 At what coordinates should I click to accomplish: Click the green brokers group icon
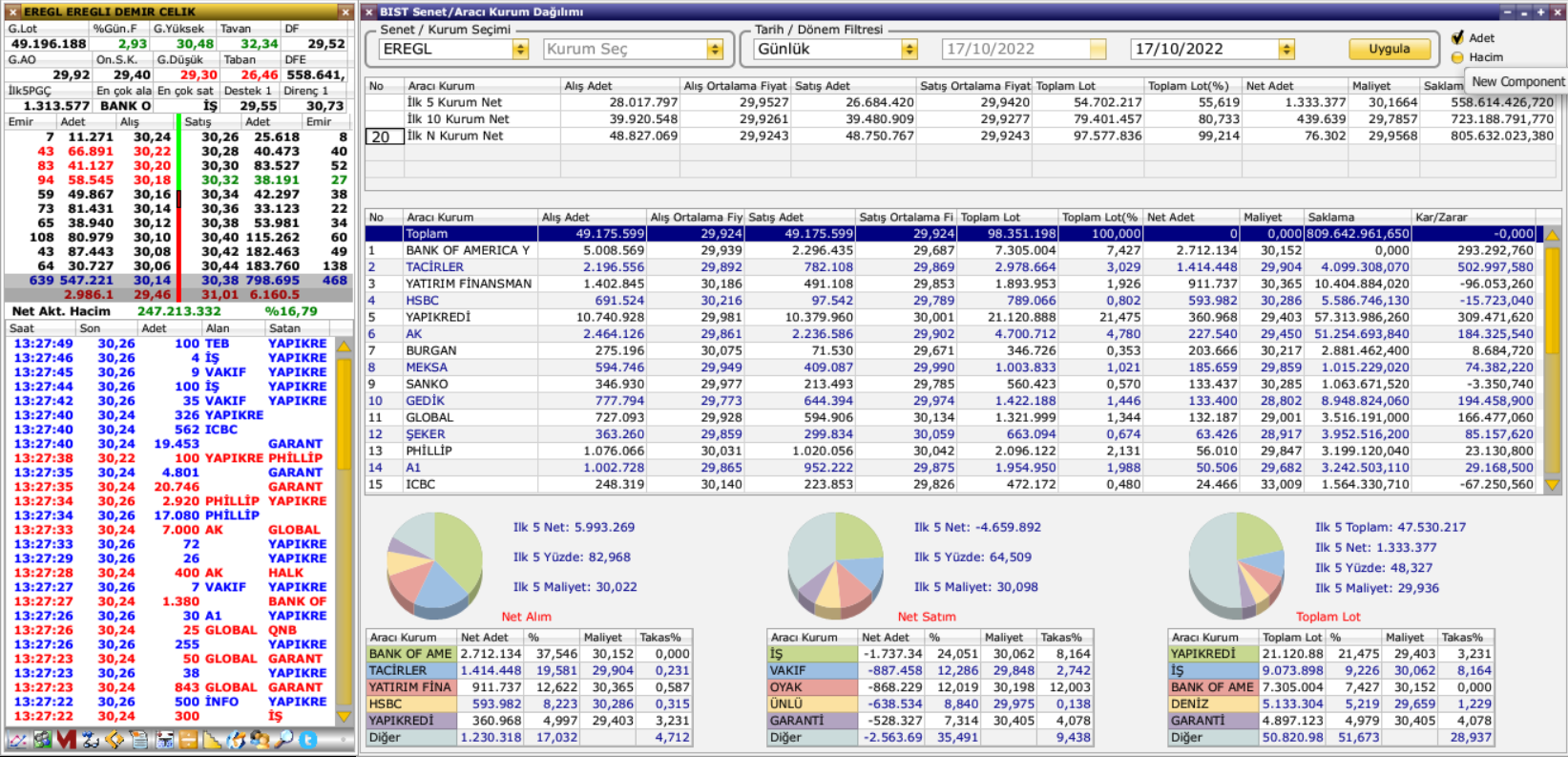click(x=42, y=740)
